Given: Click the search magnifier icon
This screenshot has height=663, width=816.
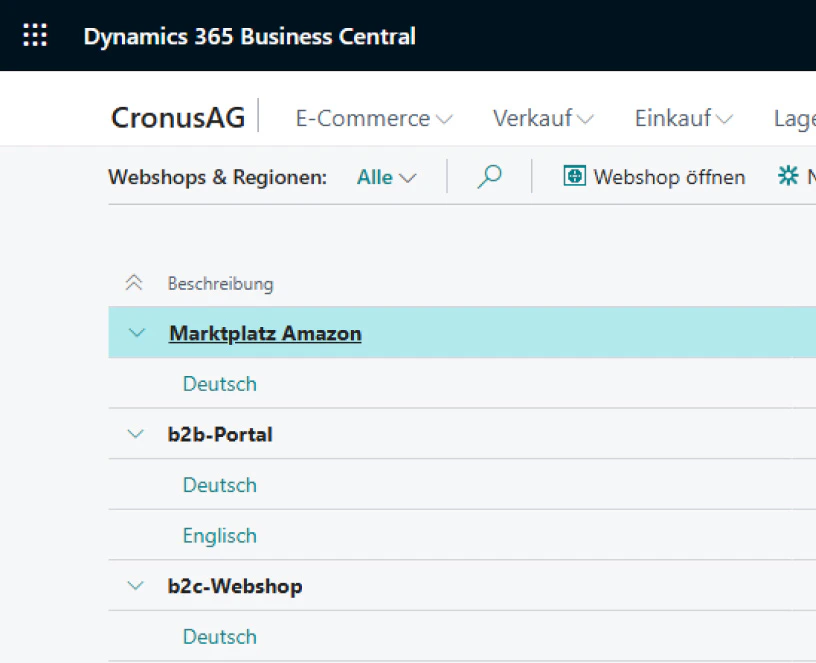Looking at the screenshot, I should point(489,177).
